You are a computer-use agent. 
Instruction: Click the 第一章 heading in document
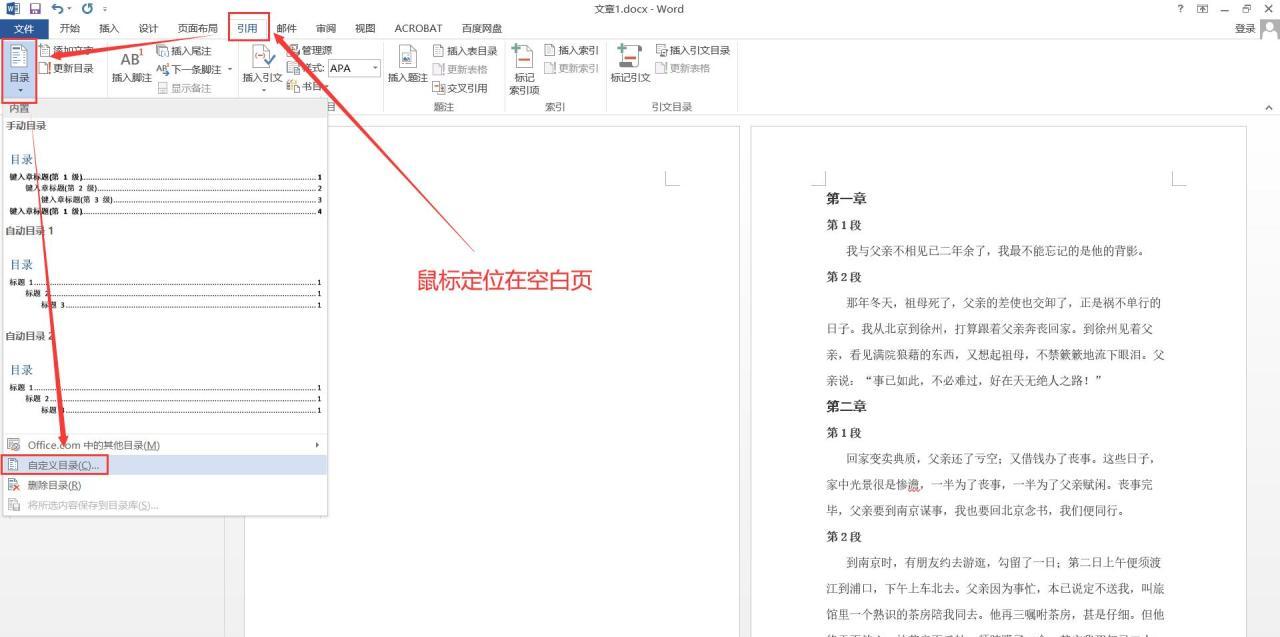pyautogui.click(x=846, y=199)
